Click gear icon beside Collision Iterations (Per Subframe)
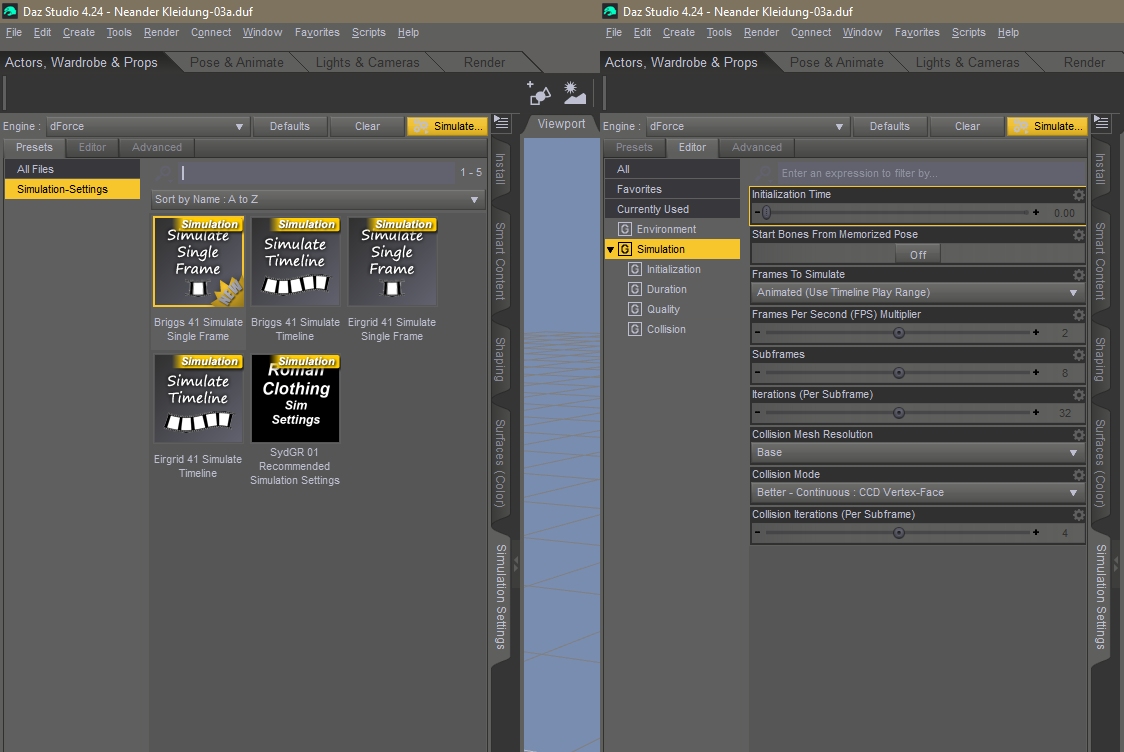This screenshot has width=1124, height=752. pos(1078,515)
